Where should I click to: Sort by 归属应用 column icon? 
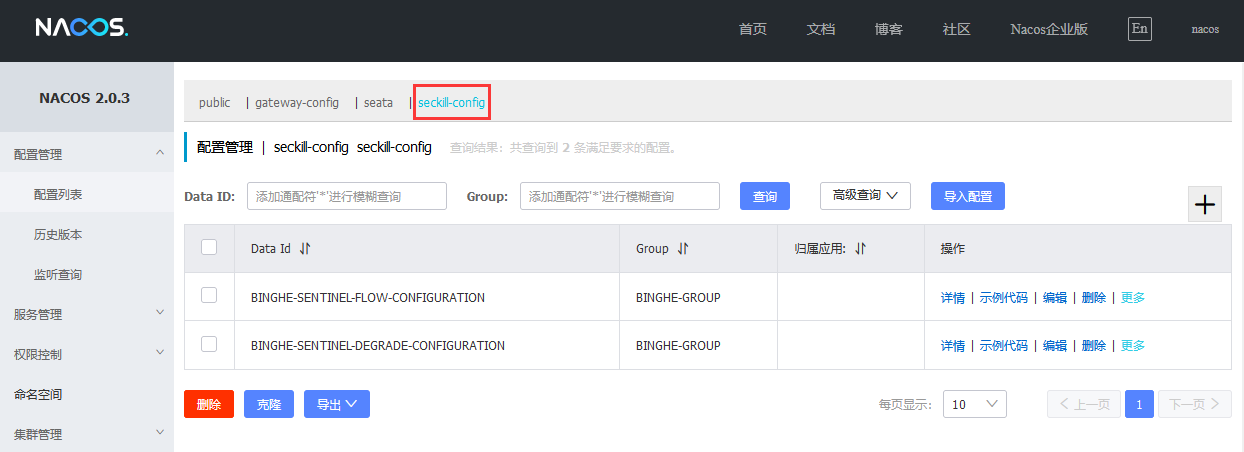(x=860, y=249)
